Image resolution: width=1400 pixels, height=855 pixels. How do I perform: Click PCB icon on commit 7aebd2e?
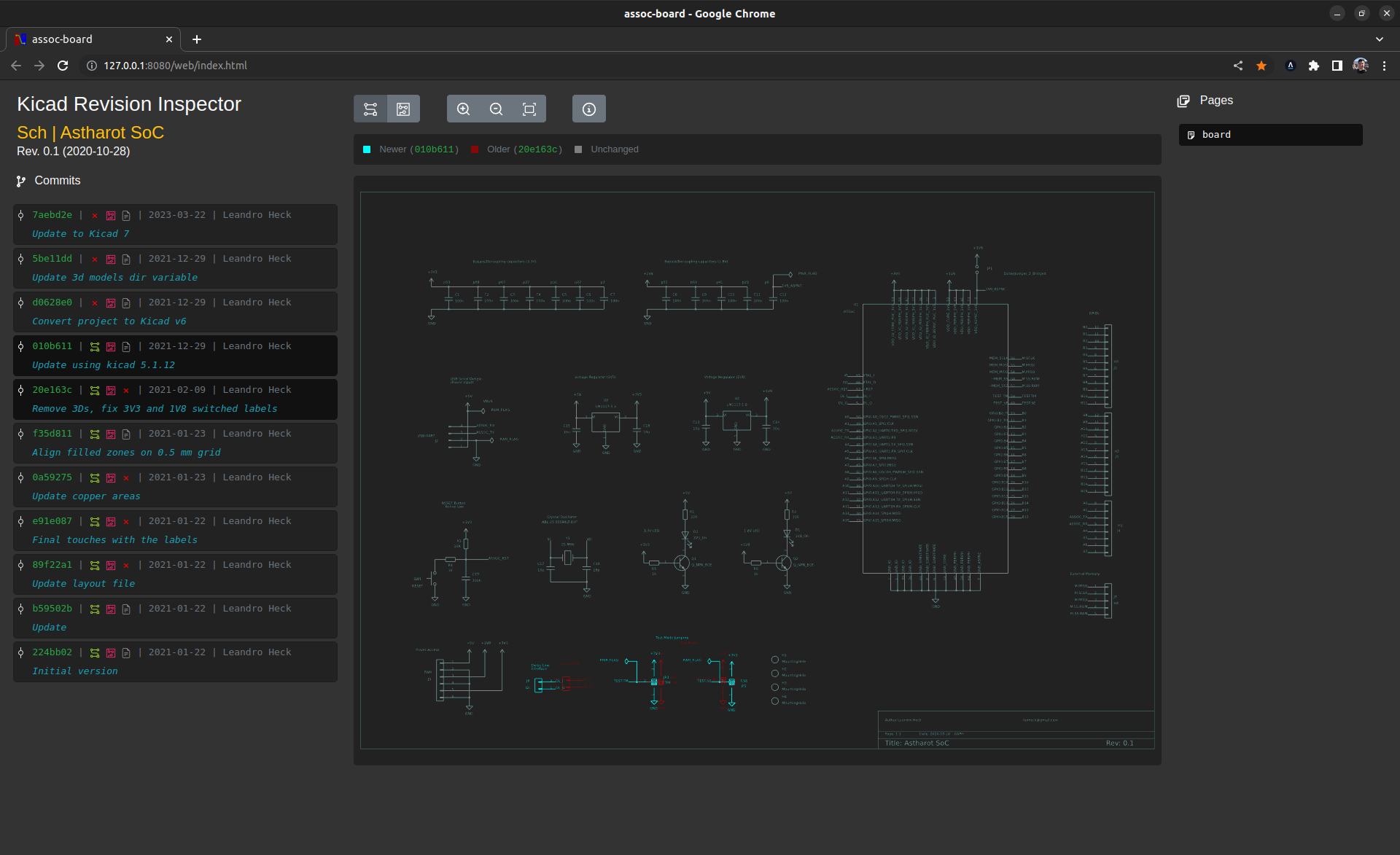(x=111, y=216)
